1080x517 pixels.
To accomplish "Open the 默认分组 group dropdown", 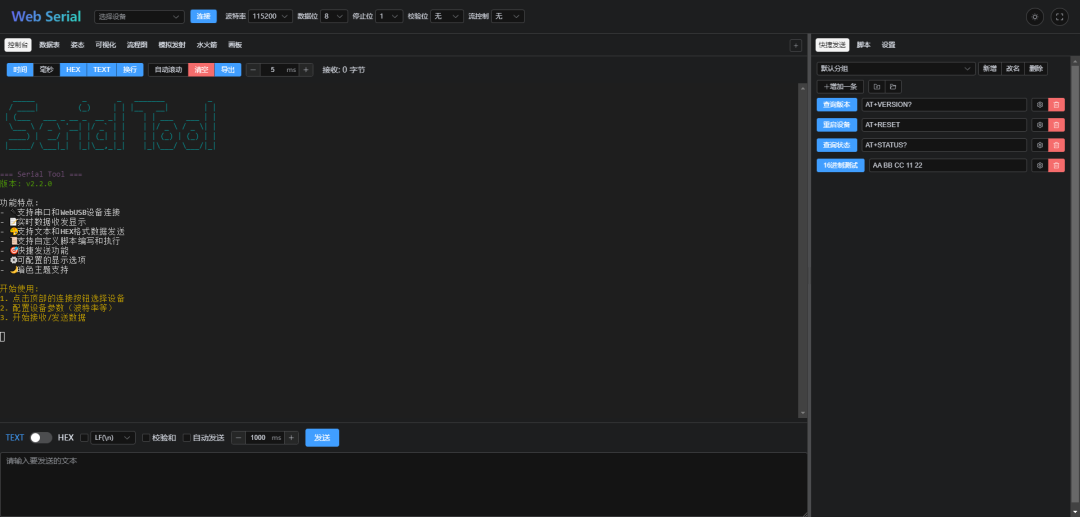I will (895, 69).
